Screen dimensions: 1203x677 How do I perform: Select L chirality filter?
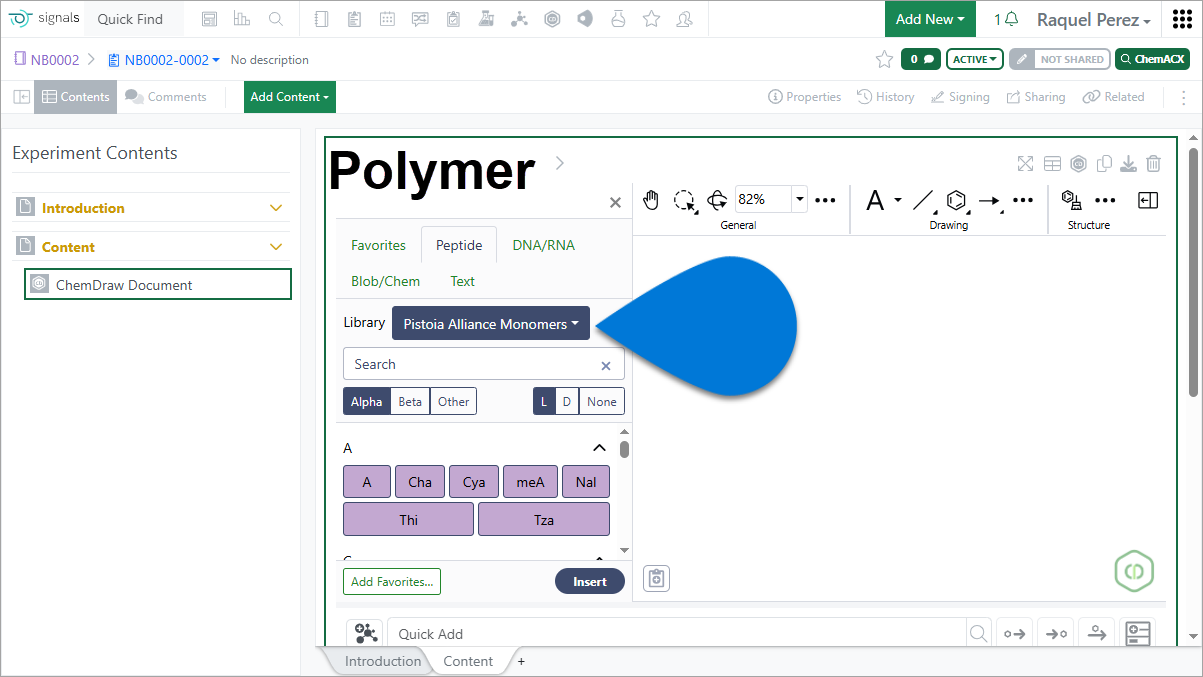544,402
